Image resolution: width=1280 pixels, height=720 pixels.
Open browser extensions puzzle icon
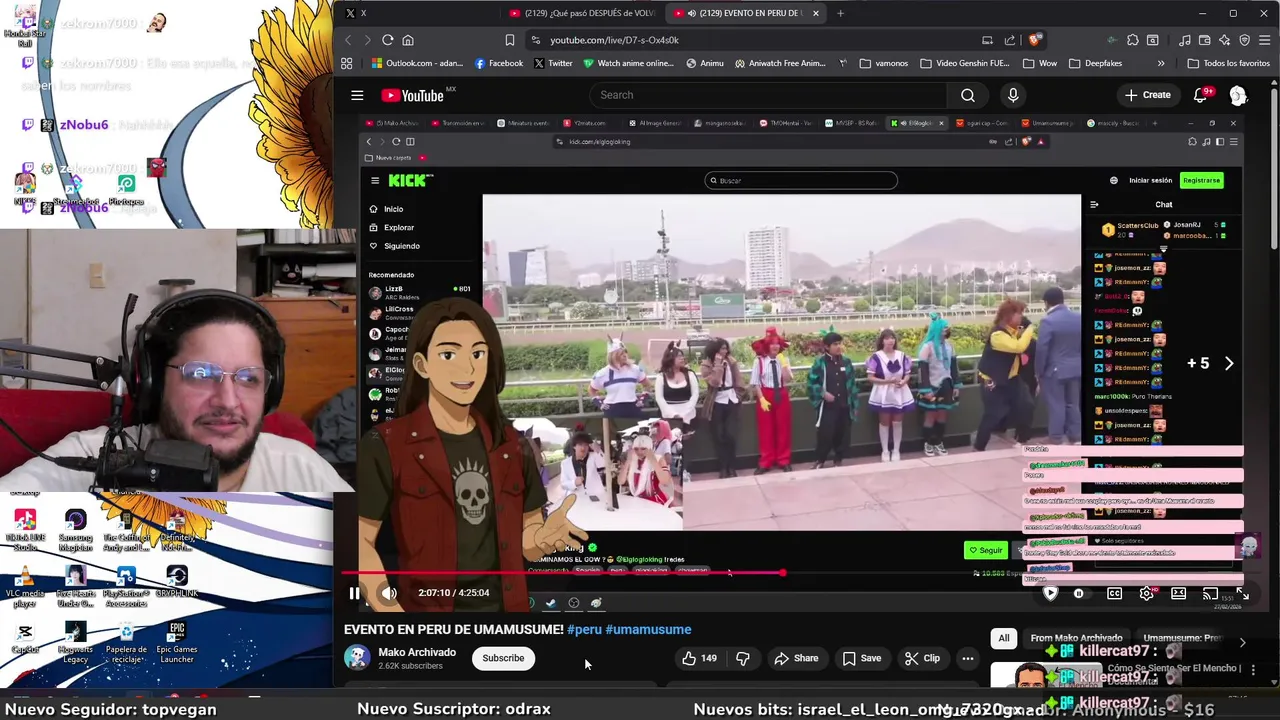pyautogui.click(x=1132, y=40)
